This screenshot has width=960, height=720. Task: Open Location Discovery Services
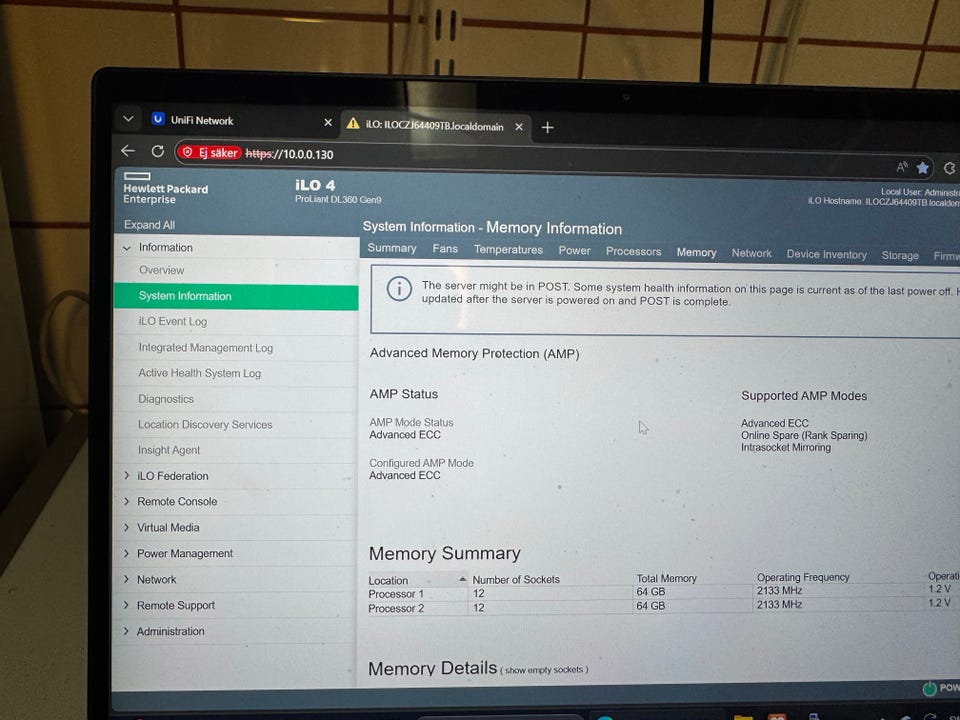(204, 424)
